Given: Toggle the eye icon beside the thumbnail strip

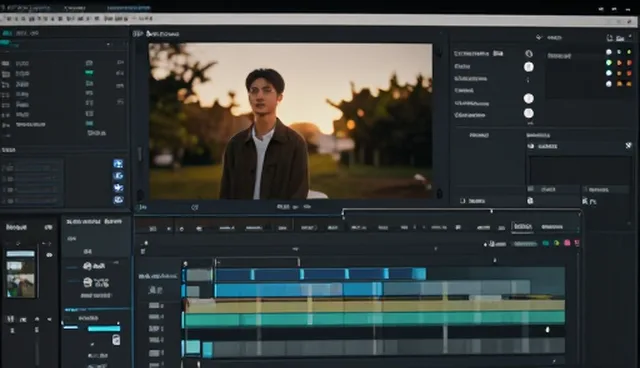Looking at the screenshot, I should coord(49,255).
